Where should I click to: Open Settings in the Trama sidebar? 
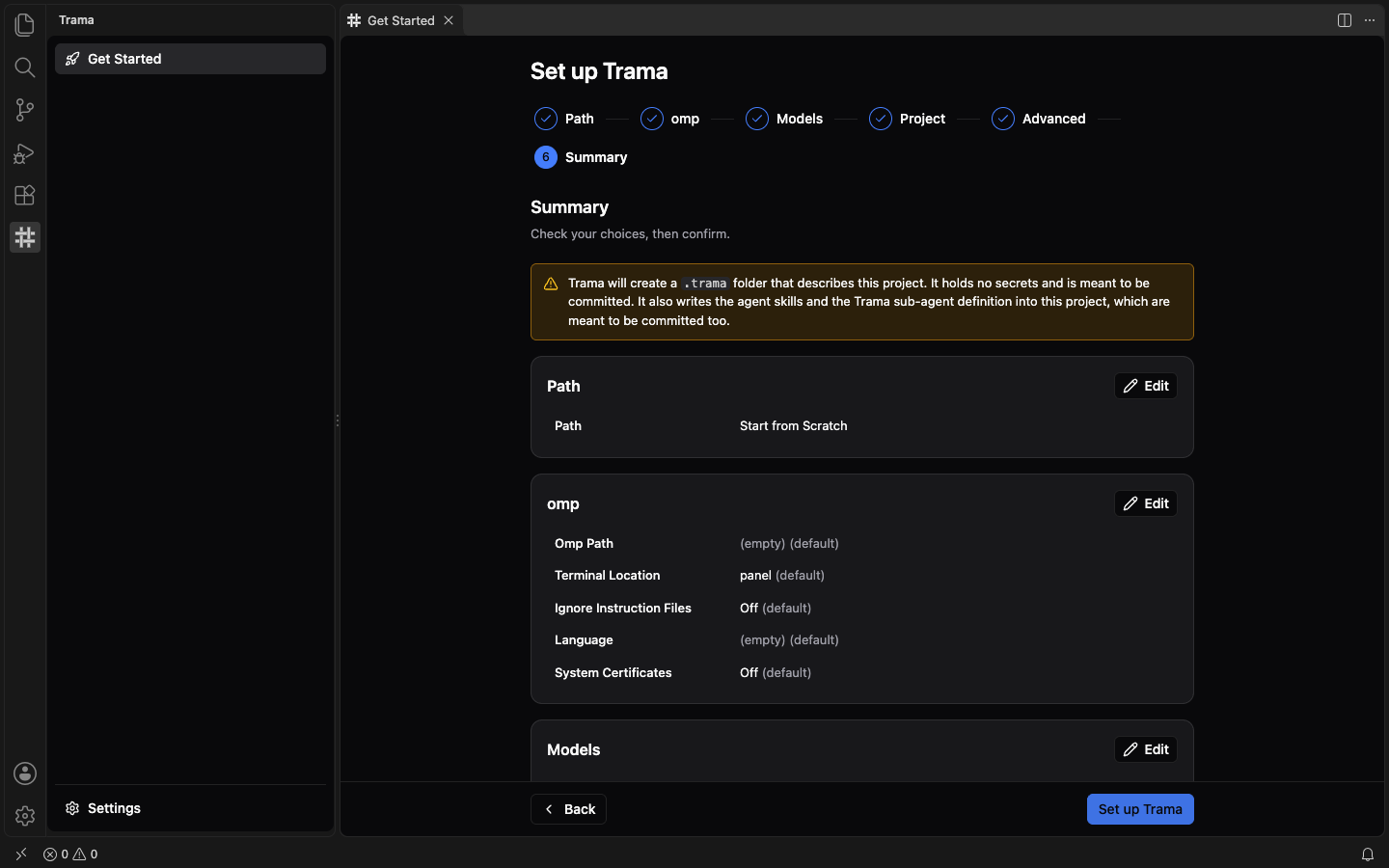point(190,808)
